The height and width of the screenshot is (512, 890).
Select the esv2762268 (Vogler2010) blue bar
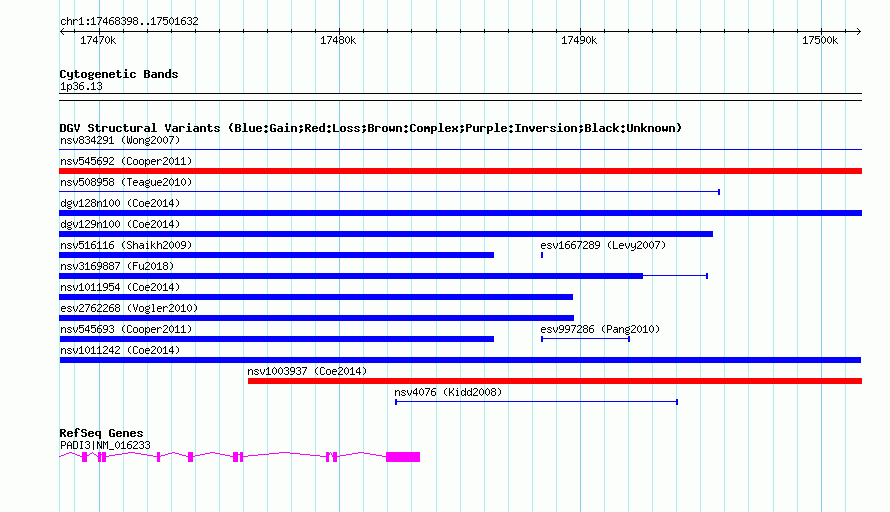317,318
